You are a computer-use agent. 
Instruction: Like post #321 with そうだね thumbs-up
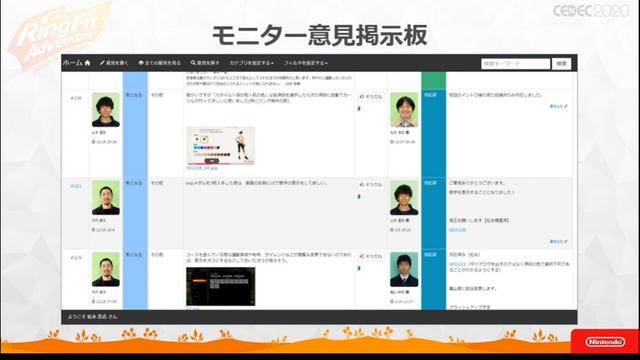coord(371,184)
